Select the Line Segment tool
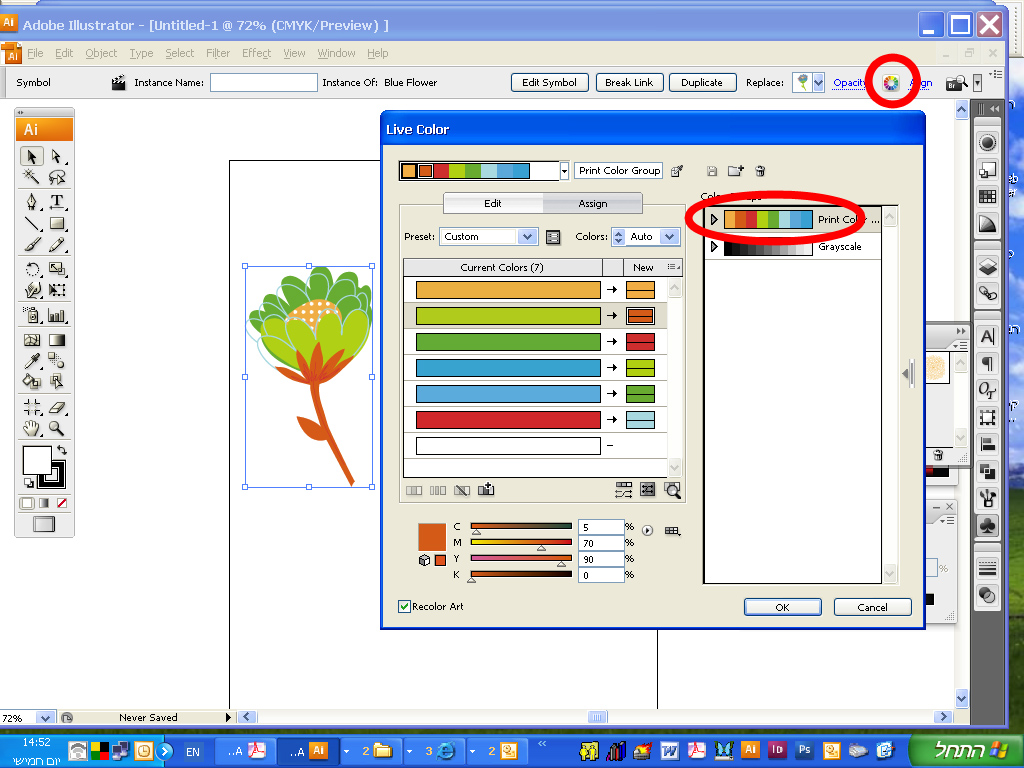 click(x=31, y=223)
